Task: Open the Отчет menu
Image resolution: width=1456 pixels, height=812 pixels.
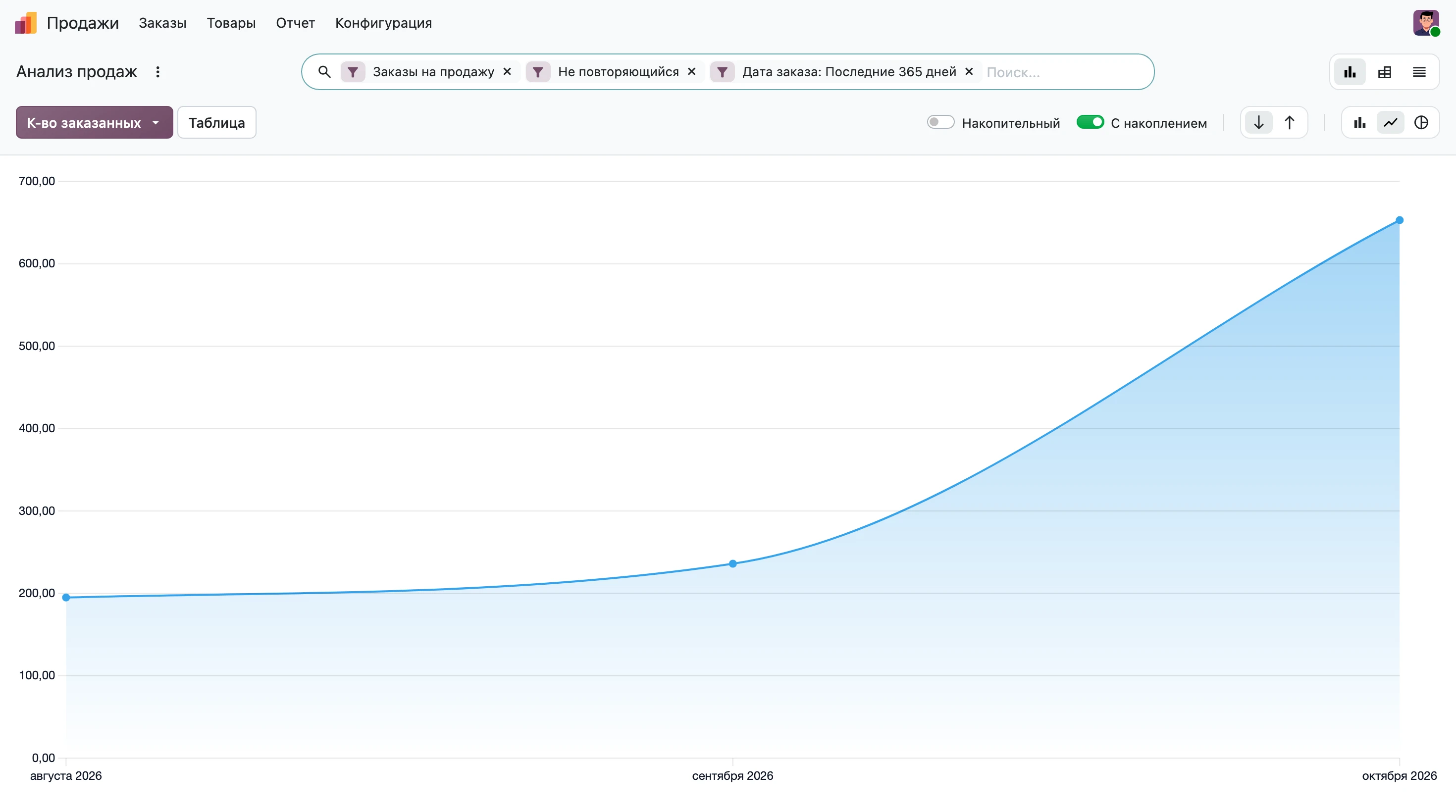Action: [296, 23]
